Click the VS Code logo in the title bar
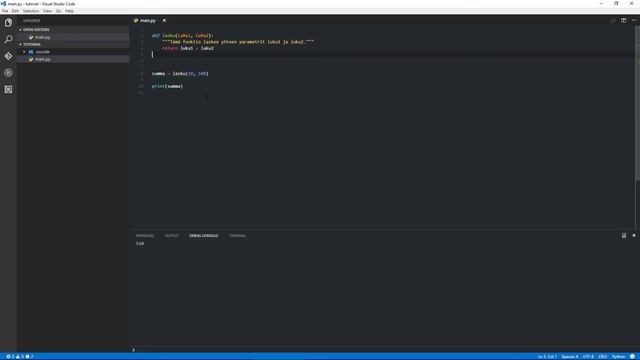The height and width of the screenshot is (360, 640). coord(3,4)
